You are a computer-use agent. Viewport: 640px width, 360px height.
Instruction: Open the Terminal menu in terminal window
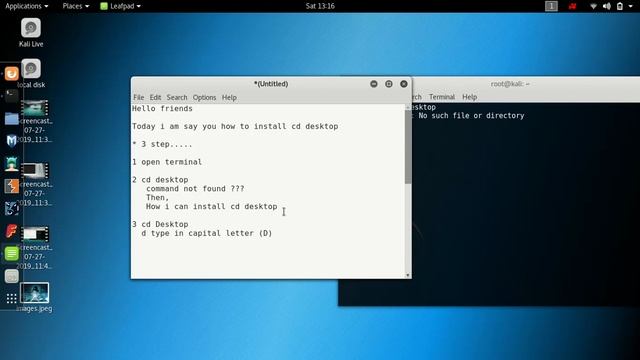(x=442, y=97)
